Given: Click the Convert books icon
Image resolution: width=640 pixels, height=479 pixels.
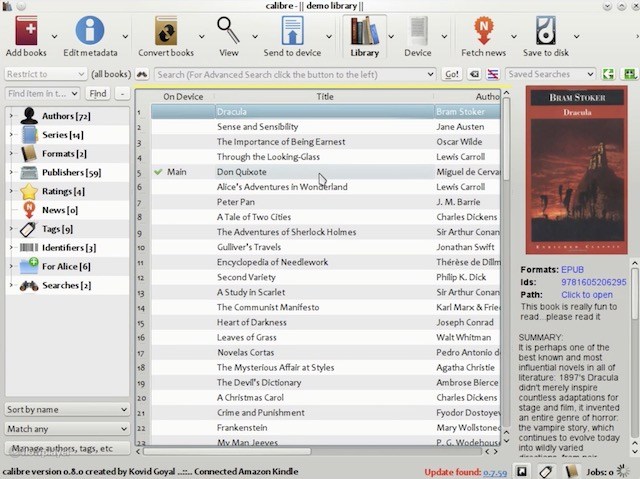Looking at the screenshot, I should click(166, 30).
